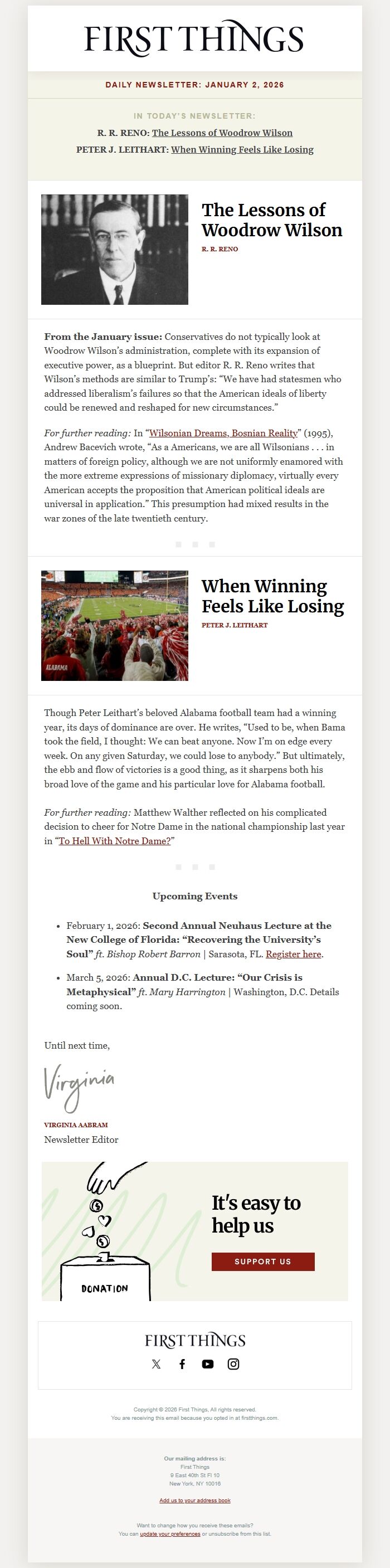
Task: Open 'To Hell With Notre Dame?' article
Action: [115, 841]
